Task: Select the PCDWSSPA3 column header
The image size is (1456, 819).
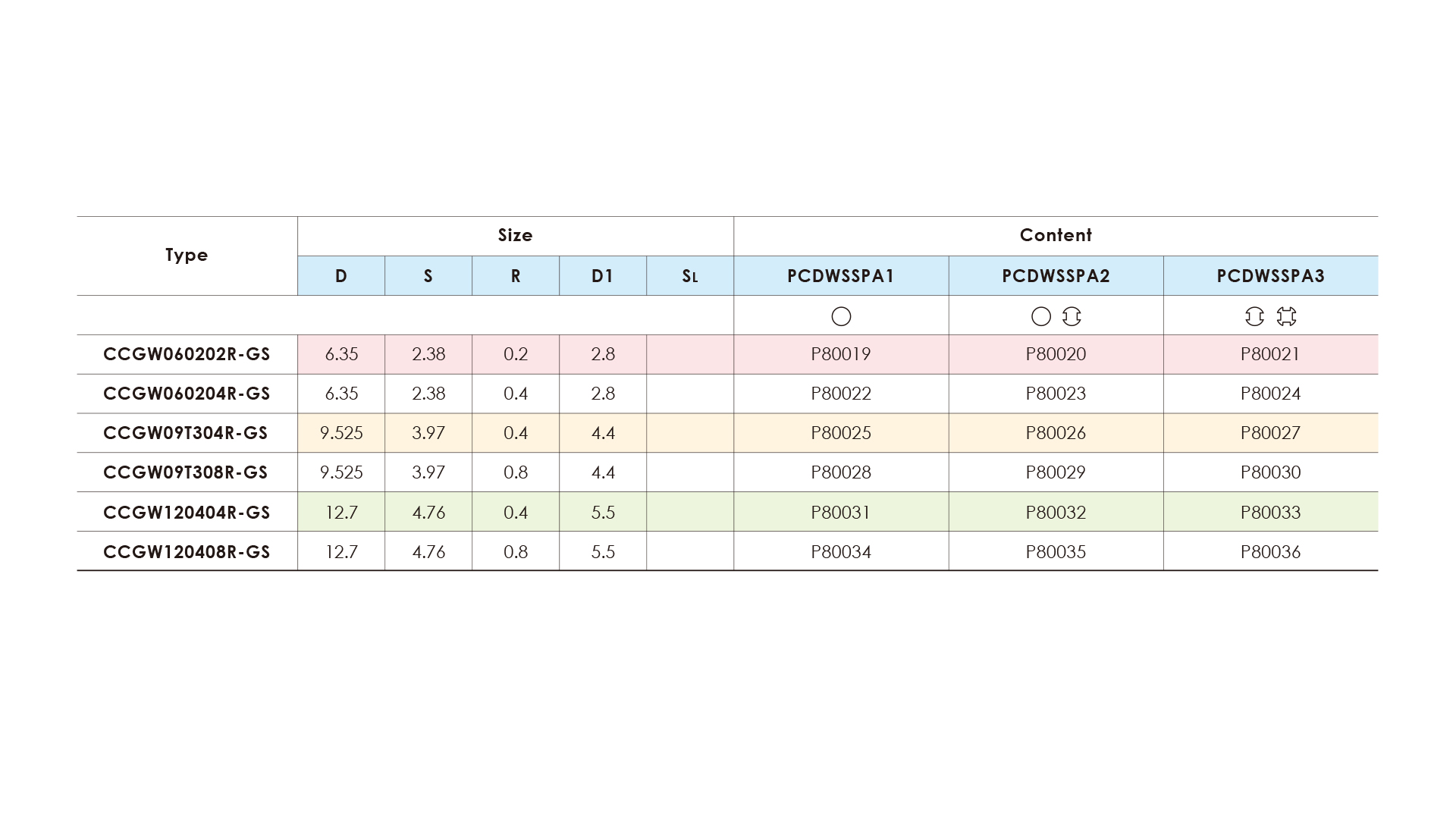Action: point(1270,276)
